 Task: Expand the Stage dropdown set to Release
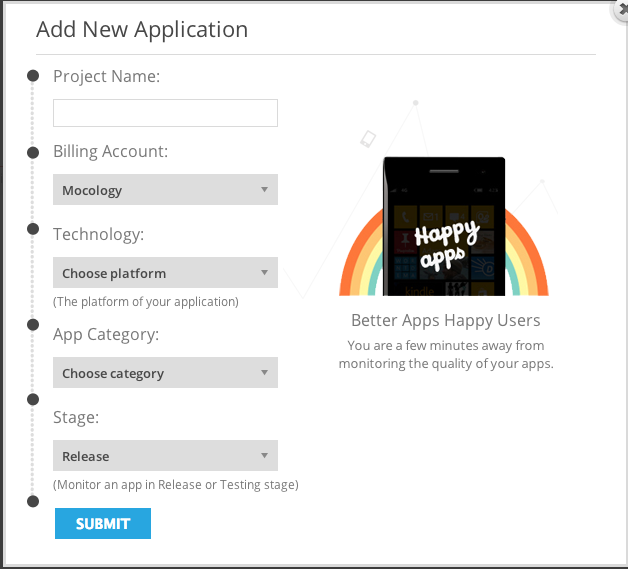(x=165, y=456)
